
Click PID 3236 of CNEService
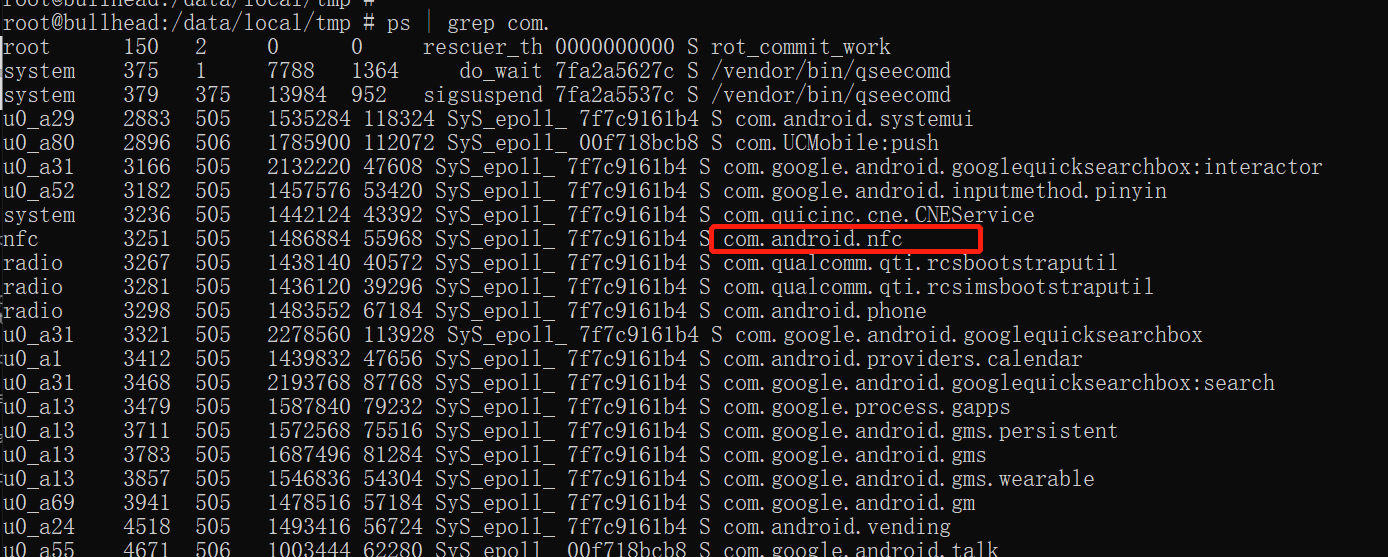point(147,215)
